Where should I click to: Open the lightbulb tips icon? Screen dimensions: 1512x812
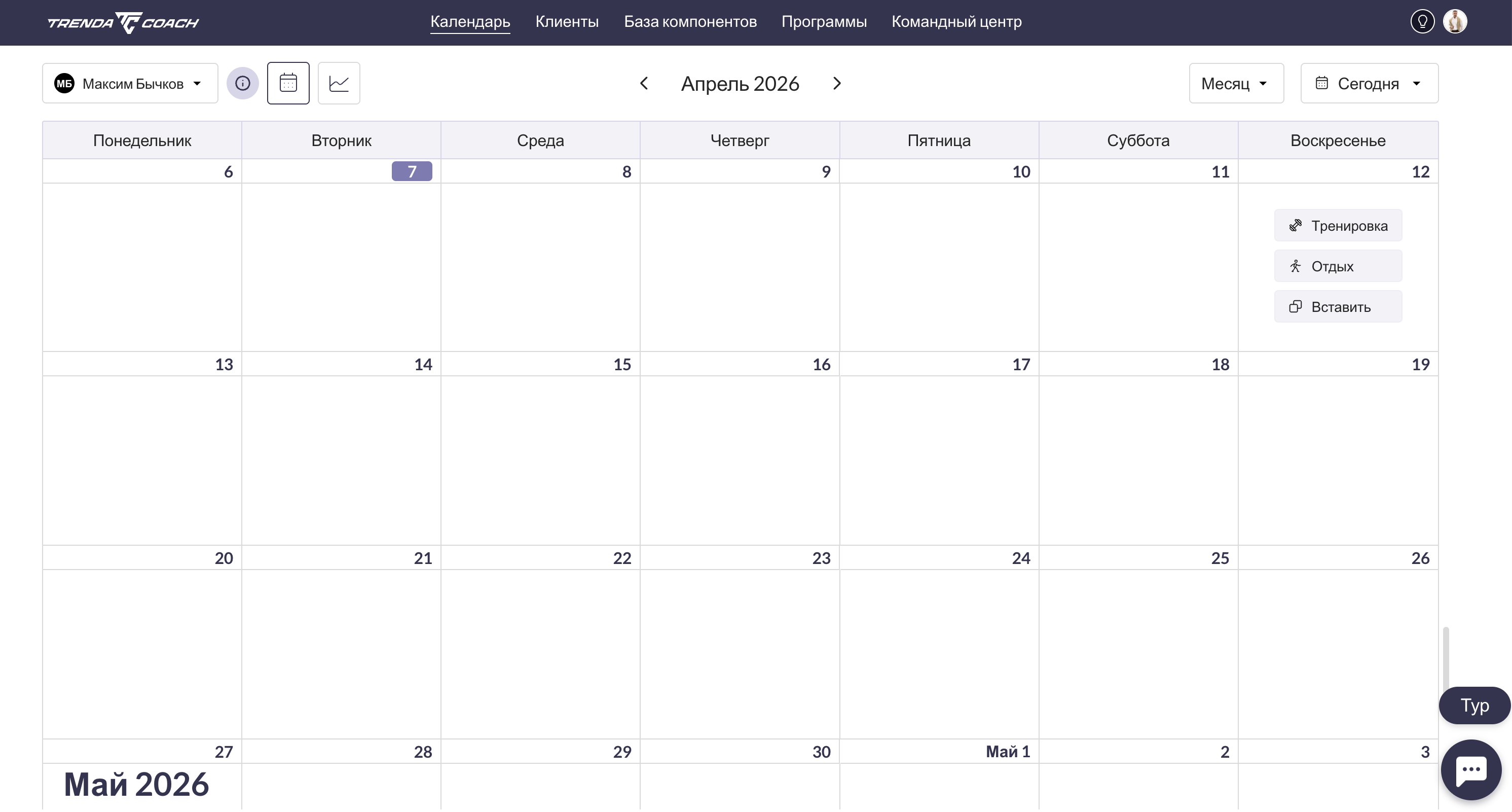click(1422, 22)
